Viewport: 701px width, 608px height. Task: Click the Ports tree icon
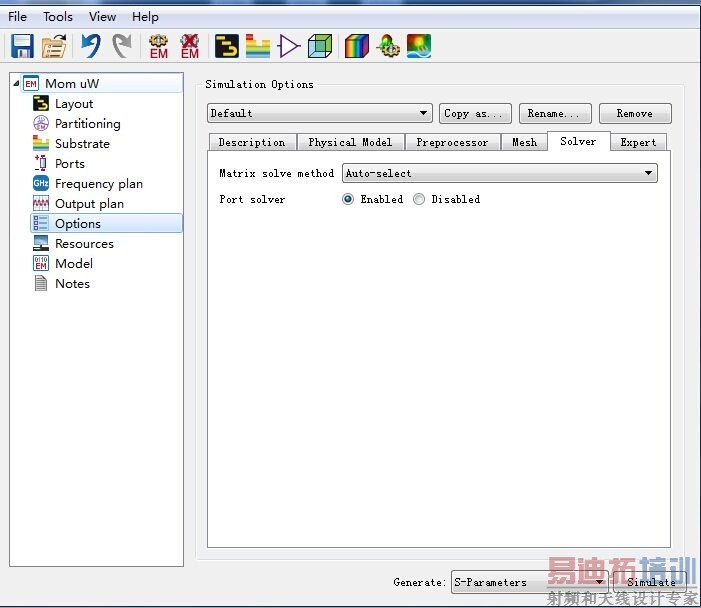[41, 163]
